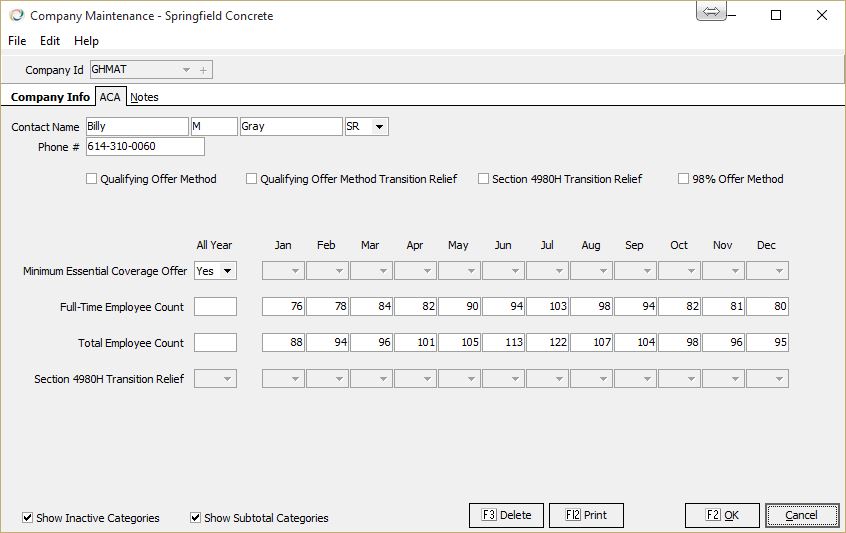
Task: Click the app logo icon in title bar
Action: point(16,16)
